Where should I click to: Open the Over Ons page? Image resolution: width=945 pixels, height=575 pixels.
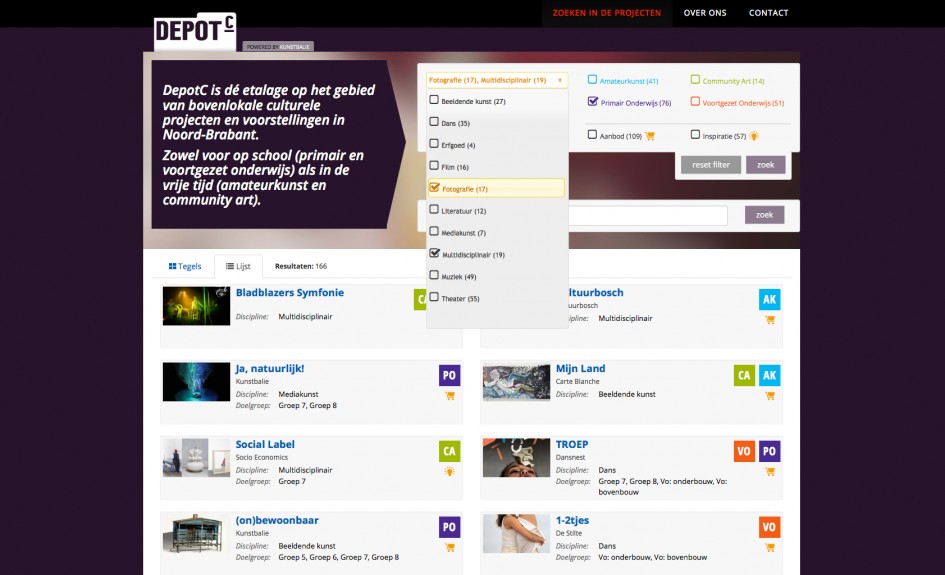[x=705, y=13]
